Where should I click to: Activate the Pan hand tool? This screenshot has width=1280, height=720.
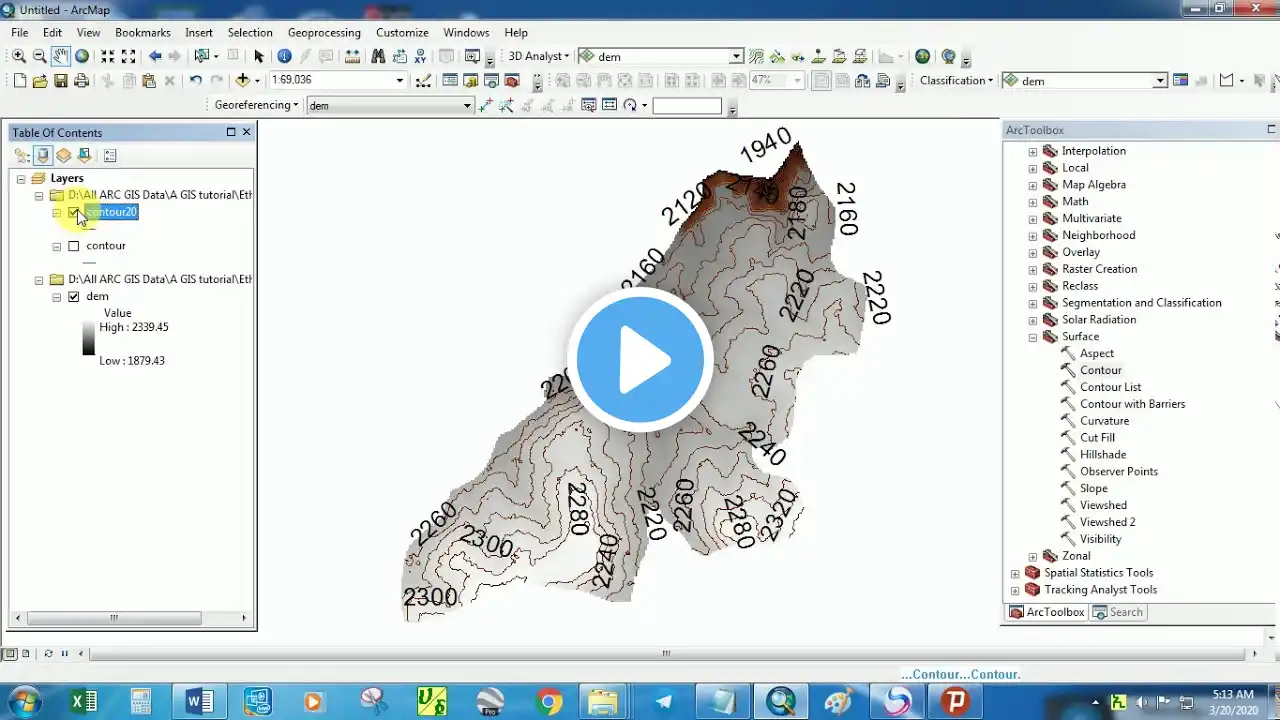click(60, 56)
